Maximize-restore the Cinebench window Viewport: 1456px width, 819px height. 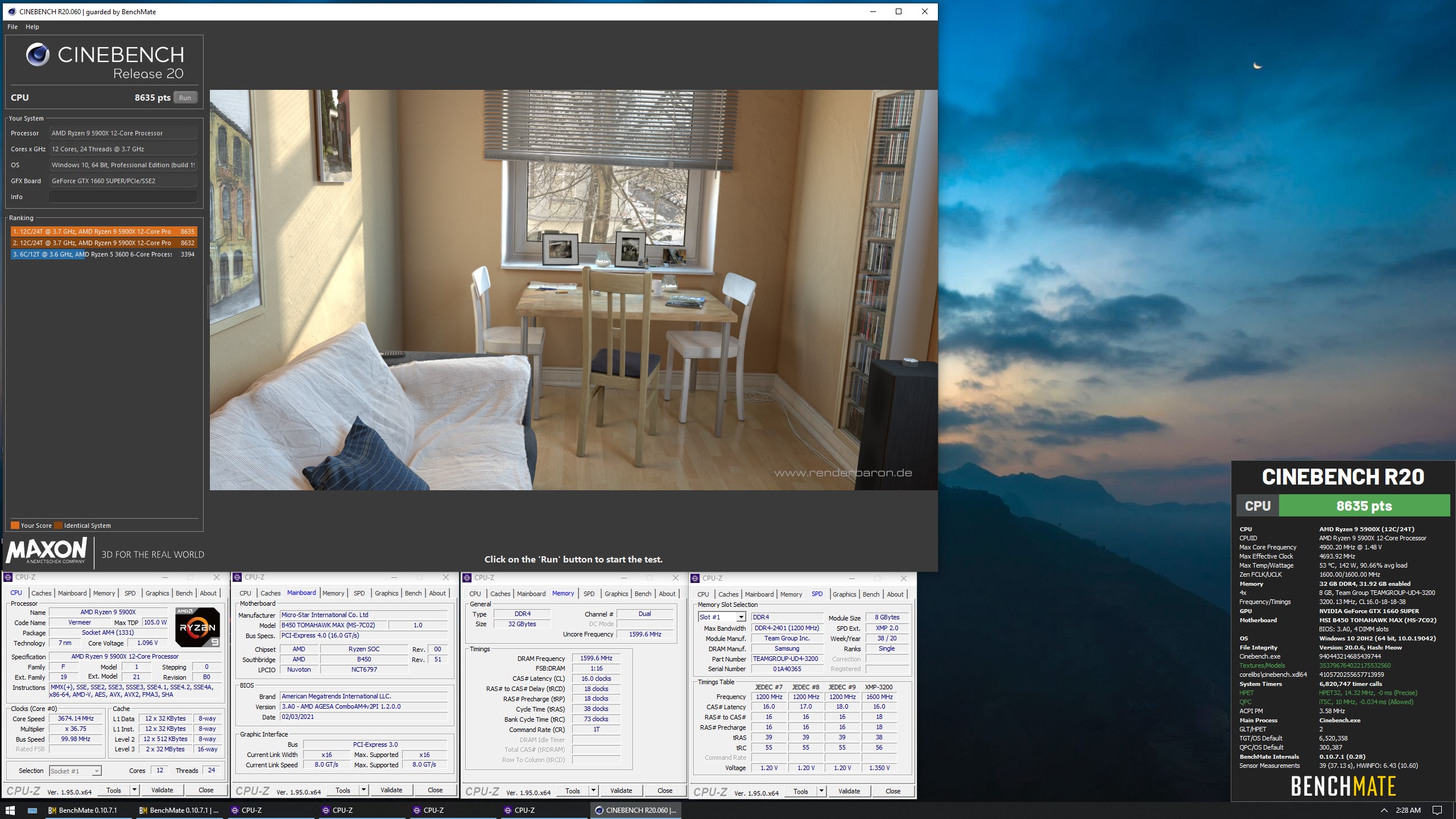click(899, 11)
